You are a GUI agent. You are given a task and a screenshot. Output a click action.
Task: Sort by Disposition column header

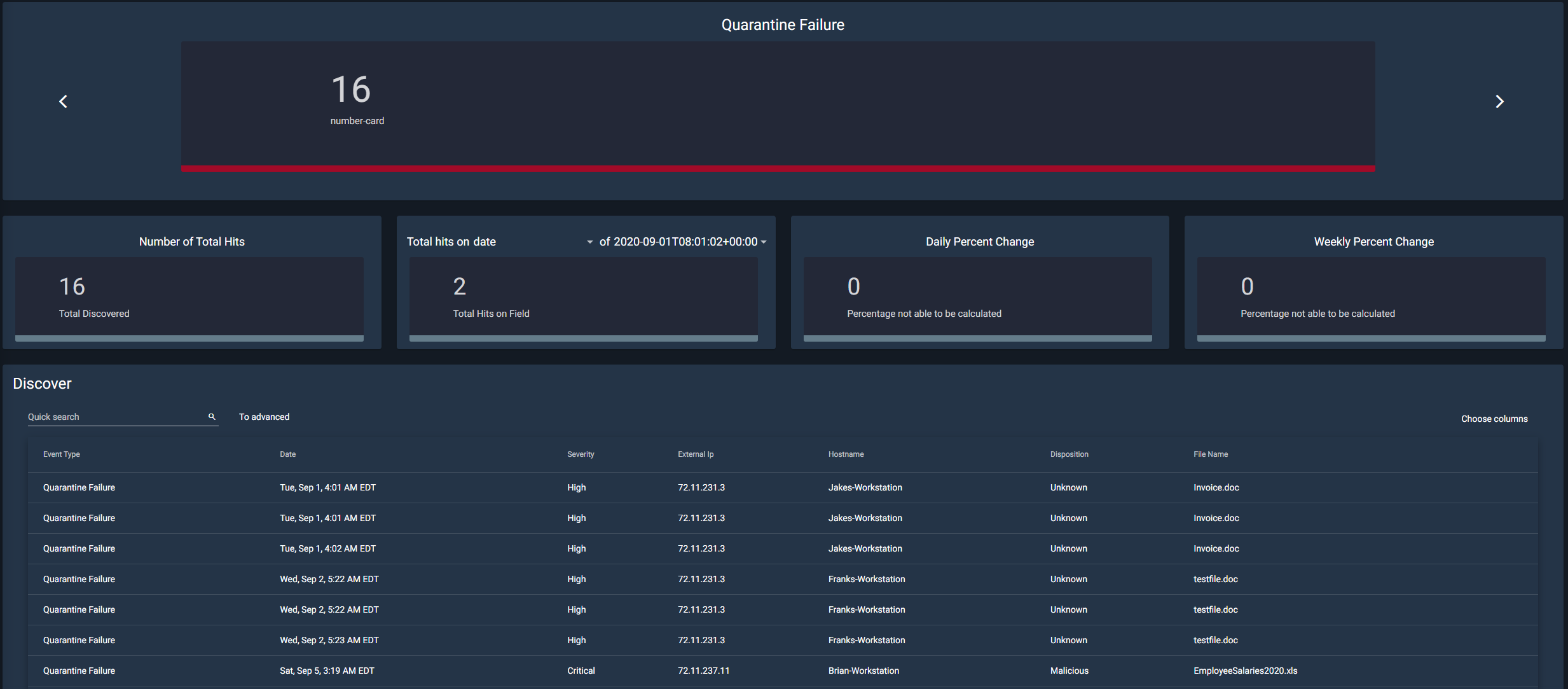(x=1069, y=454)
